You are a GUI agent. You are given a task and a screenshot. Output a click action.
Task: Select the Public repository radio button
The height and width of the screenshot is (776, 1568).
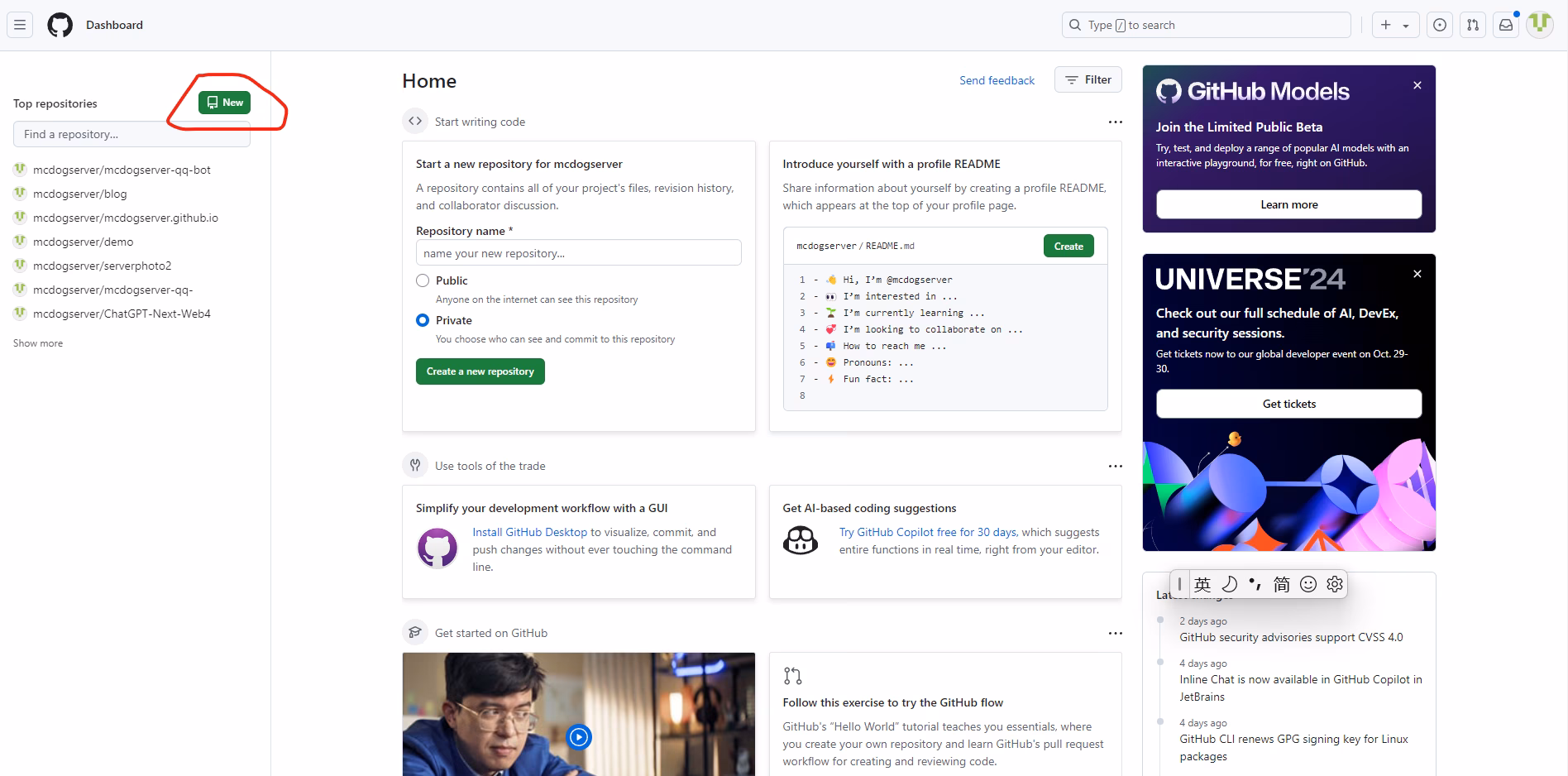423,280
